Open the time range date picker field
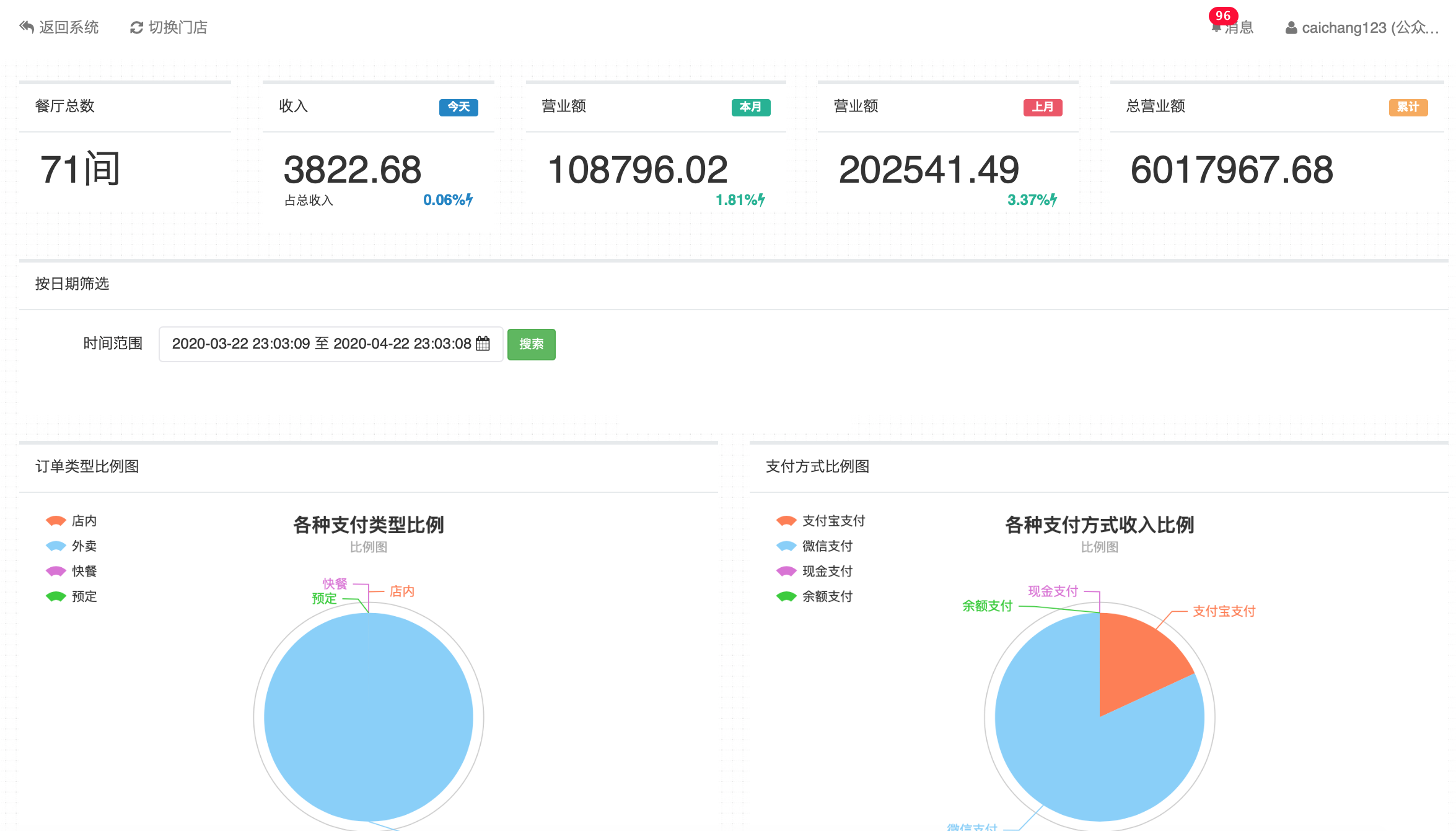Image resolution: width=1456 pixels, height=831 pixels. pos(321,344)
